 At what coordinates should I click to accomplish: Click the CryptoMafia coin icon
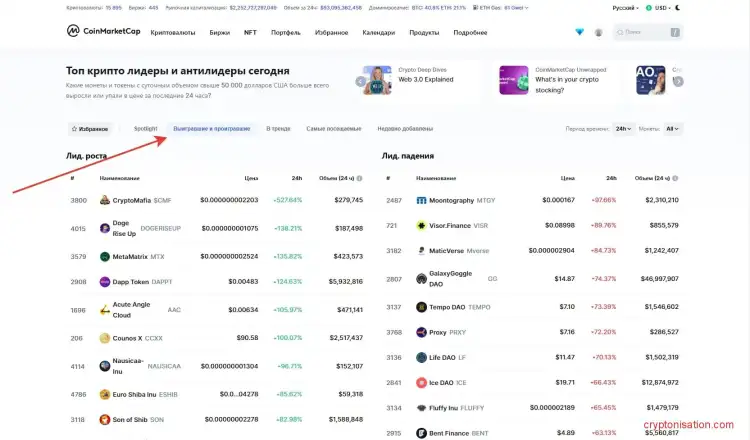pyautogui.click(x=105, y=200)
